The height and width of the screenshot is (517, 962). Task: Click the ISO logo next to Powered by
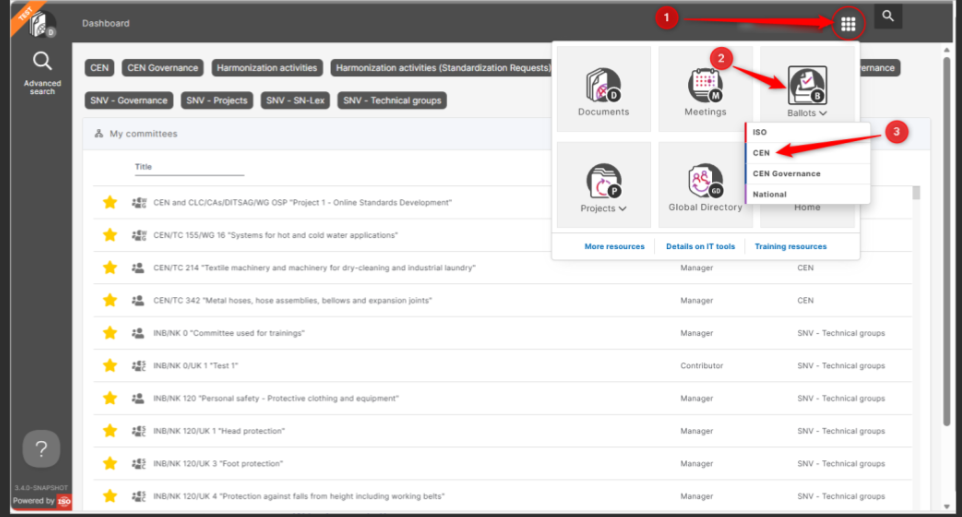(64, 501)
